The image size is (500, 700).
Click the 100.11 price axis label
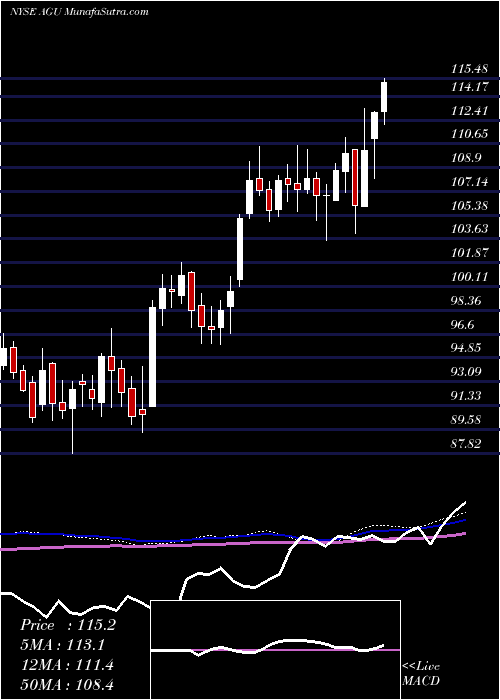469,277
